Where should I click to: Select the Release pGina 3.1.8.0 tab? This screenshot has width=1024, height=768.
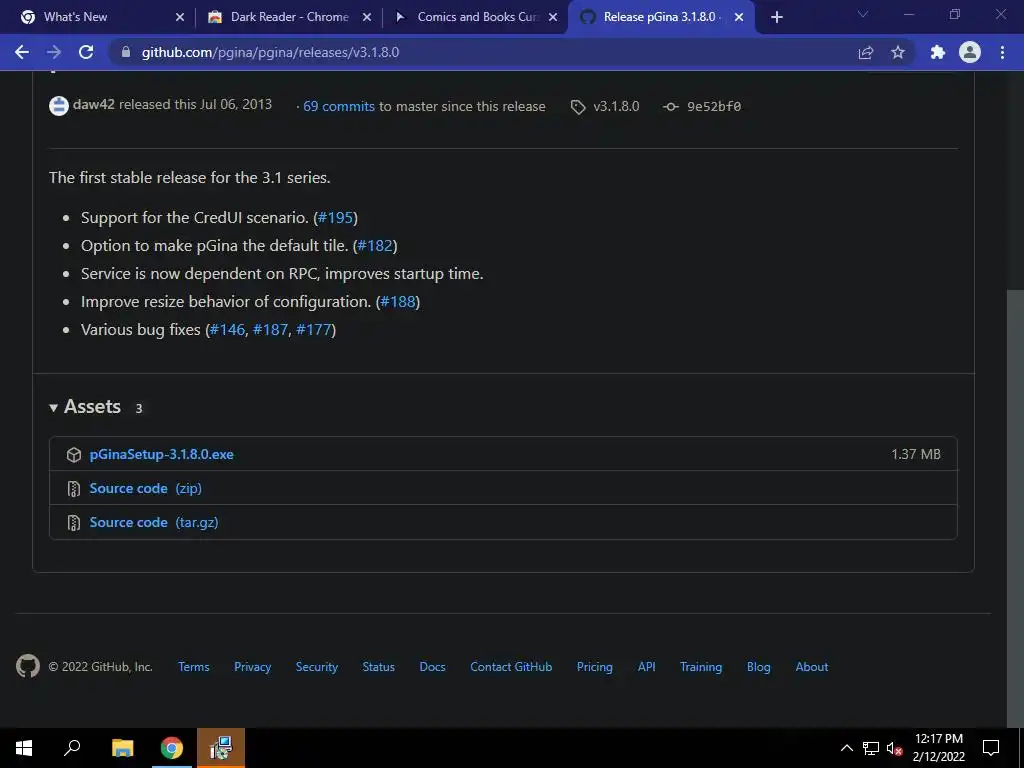662,17
